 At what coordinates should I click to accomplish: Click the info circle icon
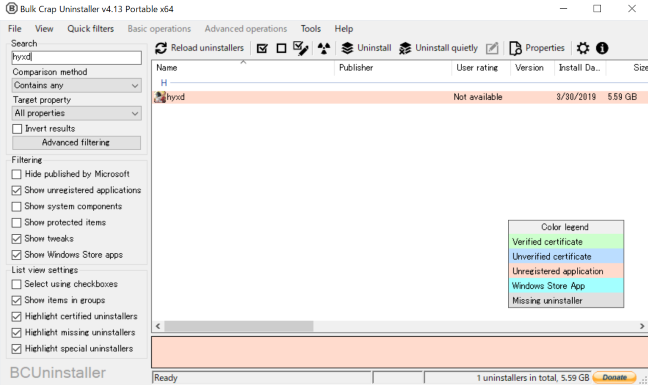point(602,48)
